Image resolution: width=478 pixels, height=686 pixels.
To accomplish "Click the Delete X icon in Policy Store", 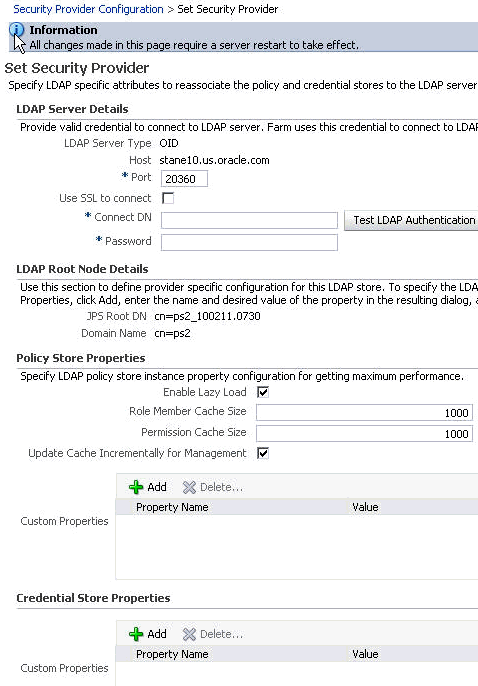I will coord(189,487).
